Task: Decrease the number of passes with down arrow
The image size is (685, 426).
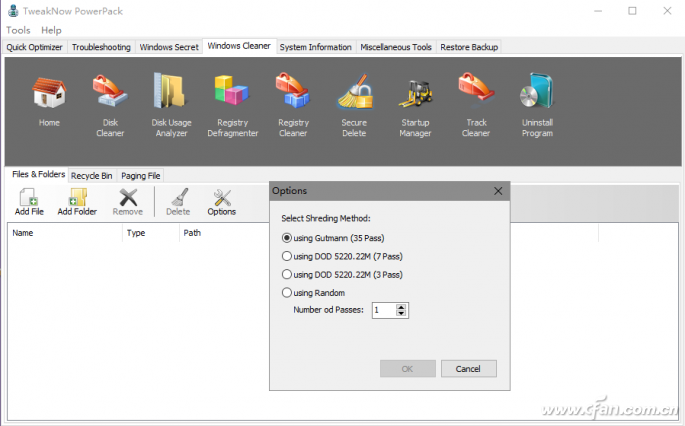Action: click(x=401, y=313)
